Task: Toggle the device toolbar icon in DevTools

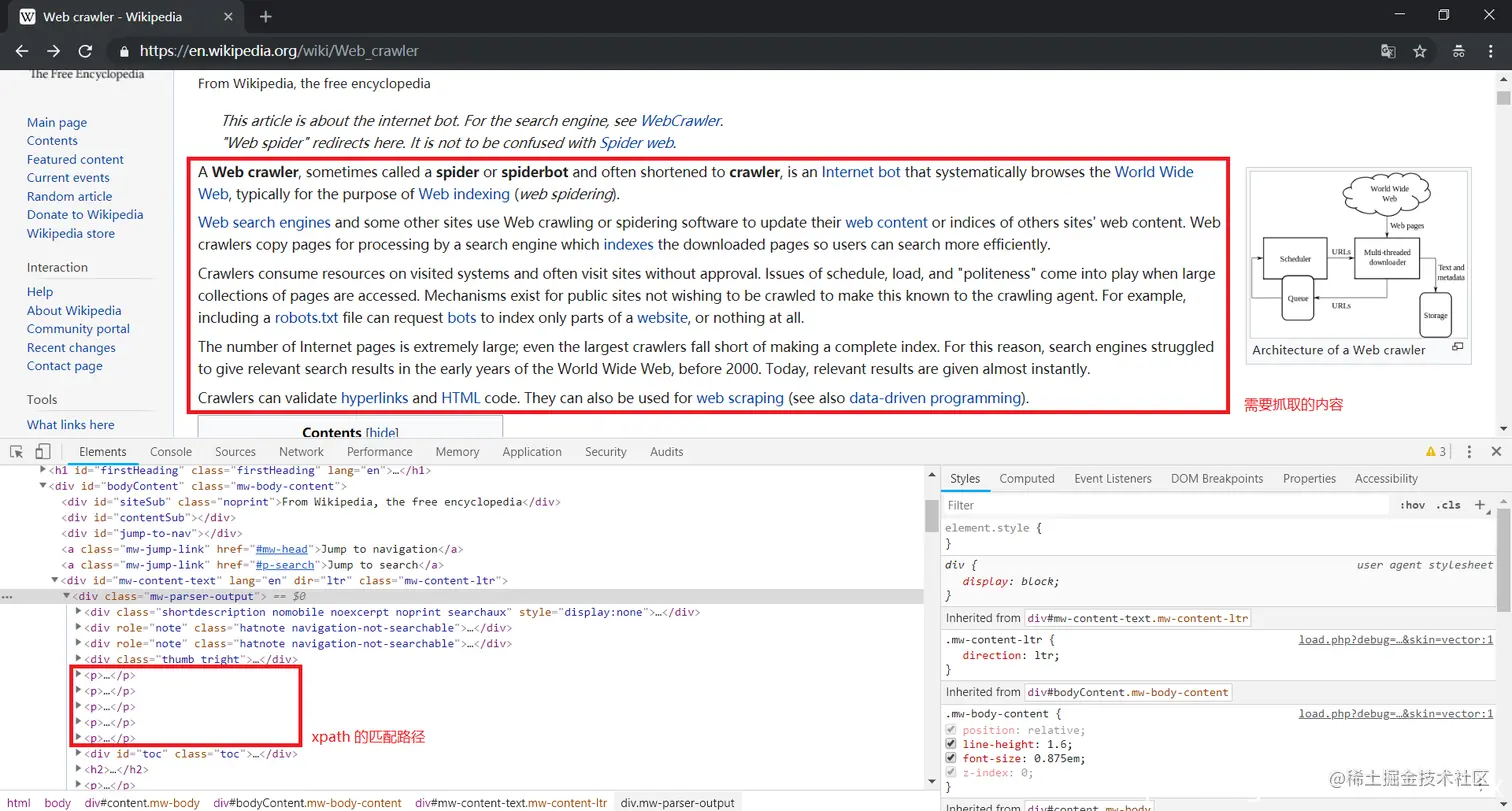Action: click(43, 452)
